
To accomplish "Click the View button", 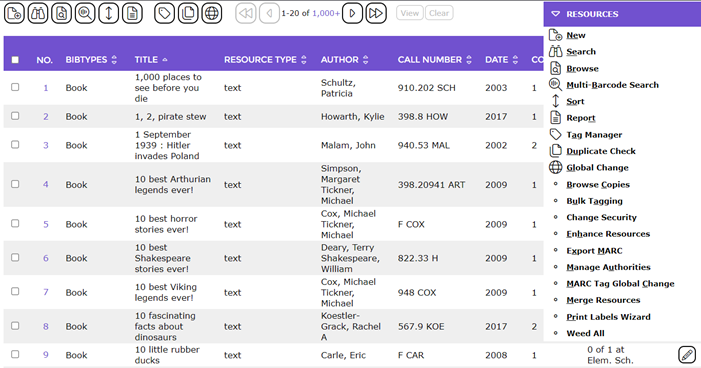I will 410,13.
